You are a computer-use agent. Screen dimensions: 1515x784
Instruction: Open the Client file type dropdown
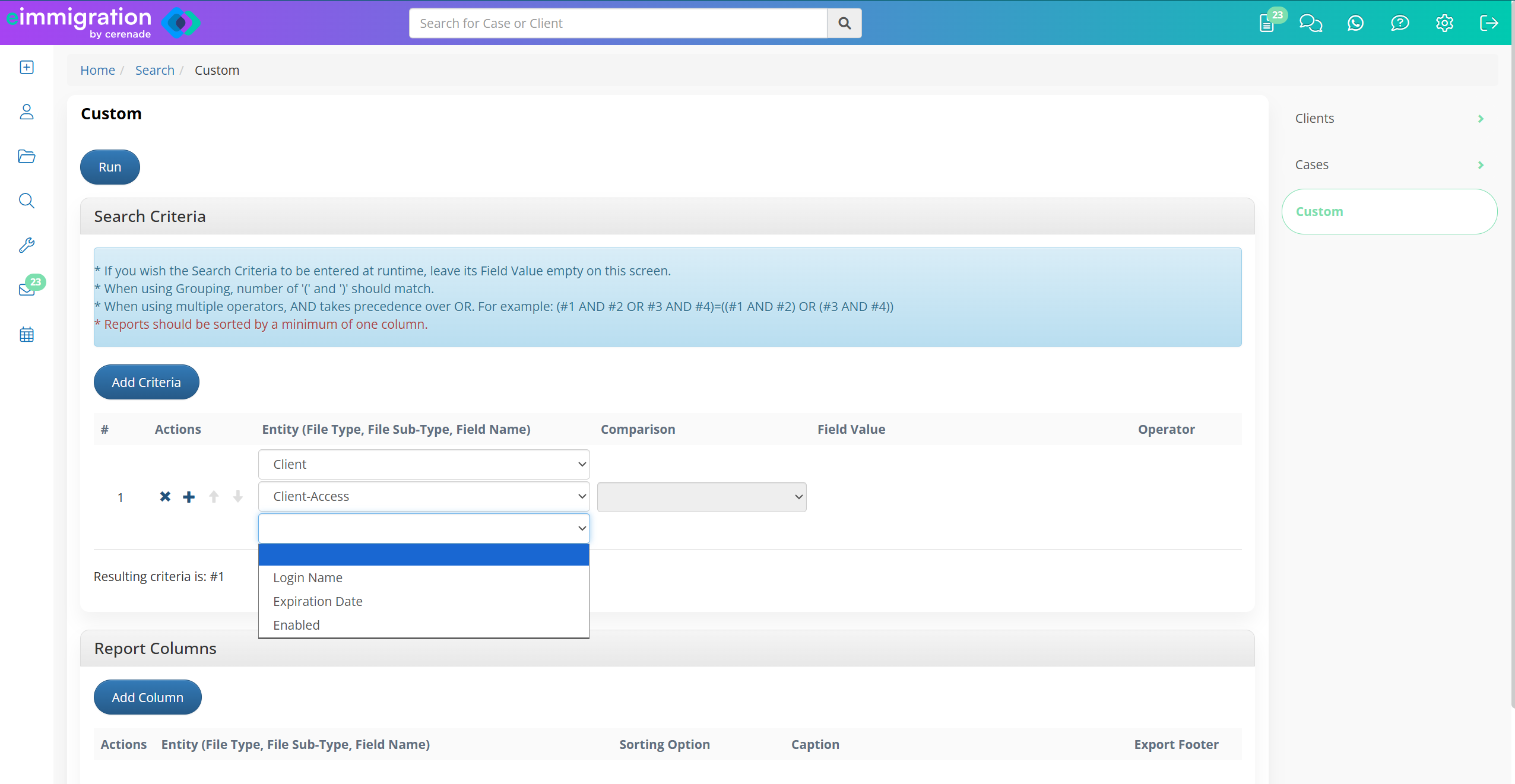point(424,464)
